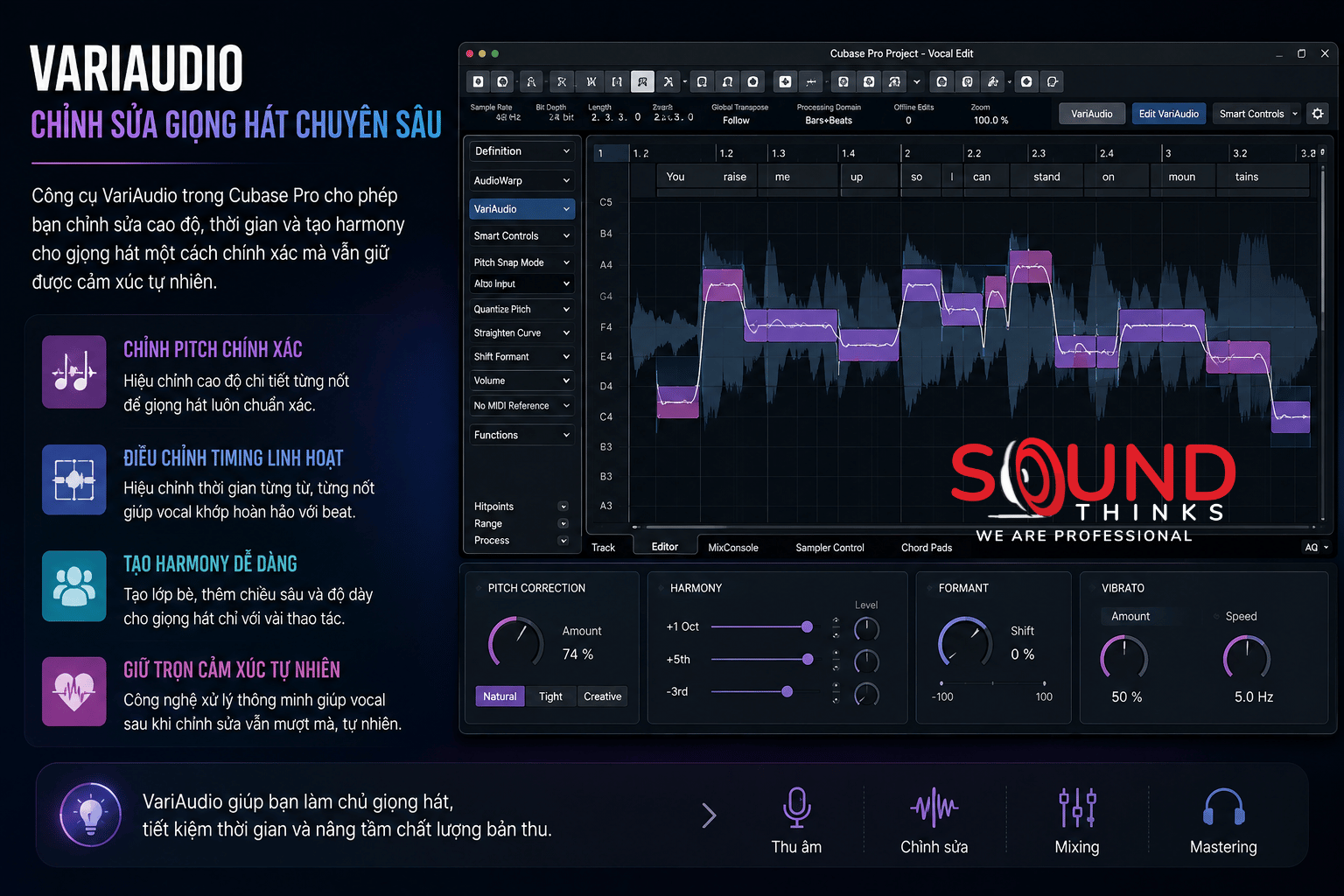Toggle the VariAudio button in the info line
This screenshot has height=896, width=1344.
1092,114
